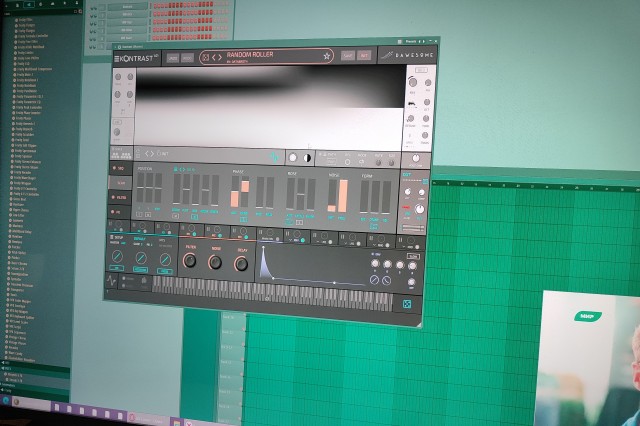Click the waveform icon left of the keyboard
Screen dimensions: 640x426
[111, 280]
